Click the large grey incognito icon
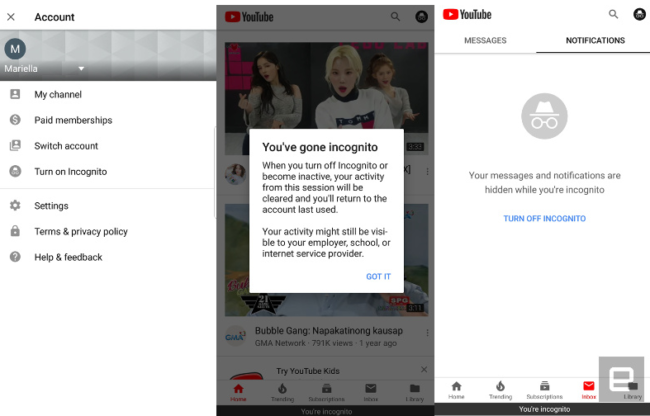This screenshot has height=416, width=650. (544, 116)
